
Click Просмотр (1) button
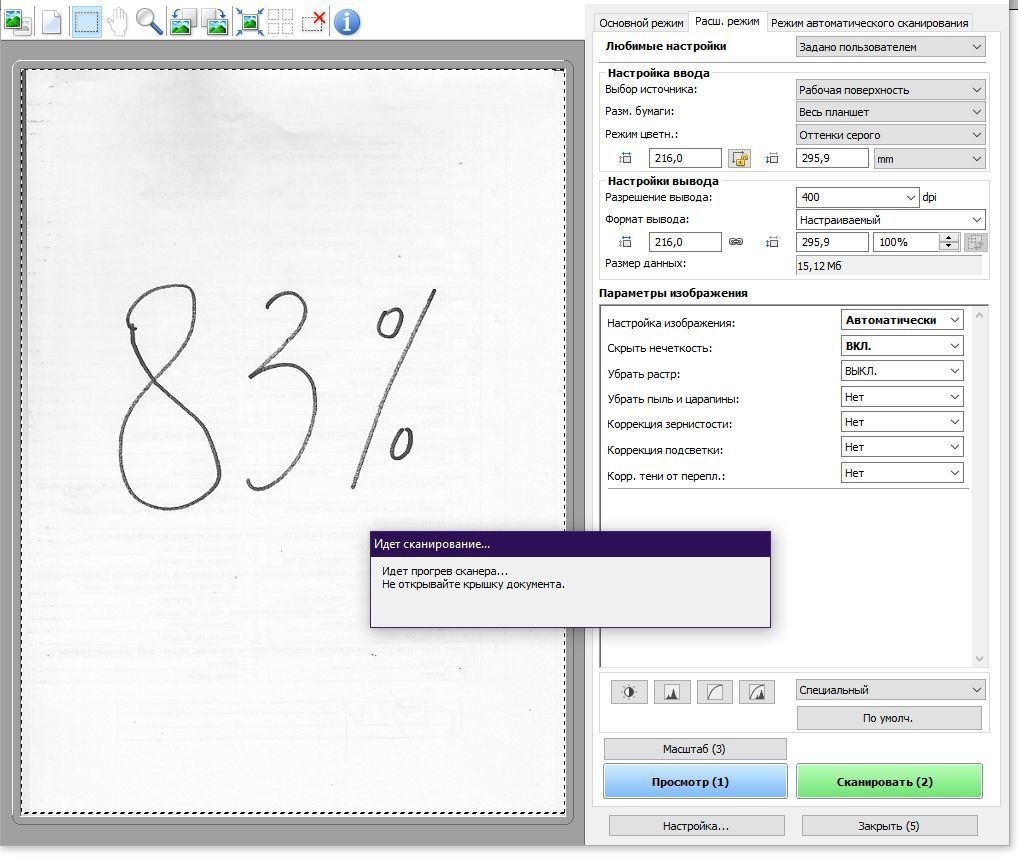[x=695, y=781]
